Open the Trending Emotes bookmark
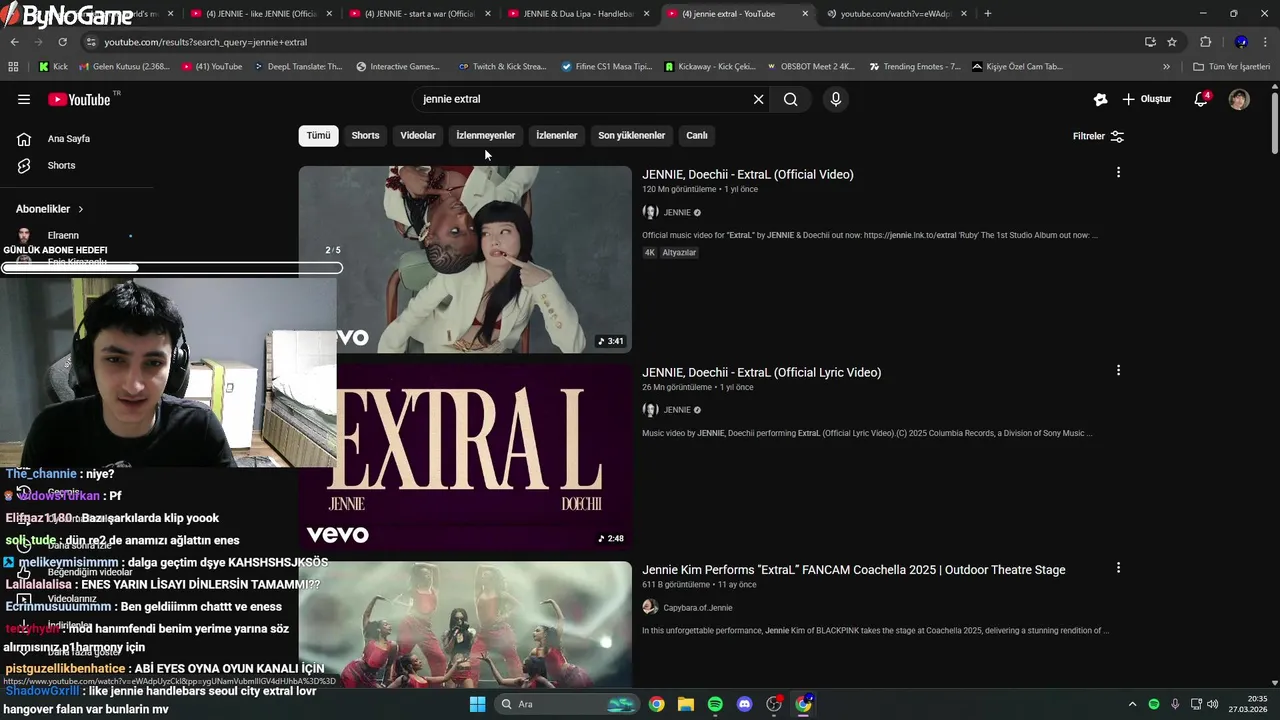This screenshot has width=1280, height=720. 914,66
